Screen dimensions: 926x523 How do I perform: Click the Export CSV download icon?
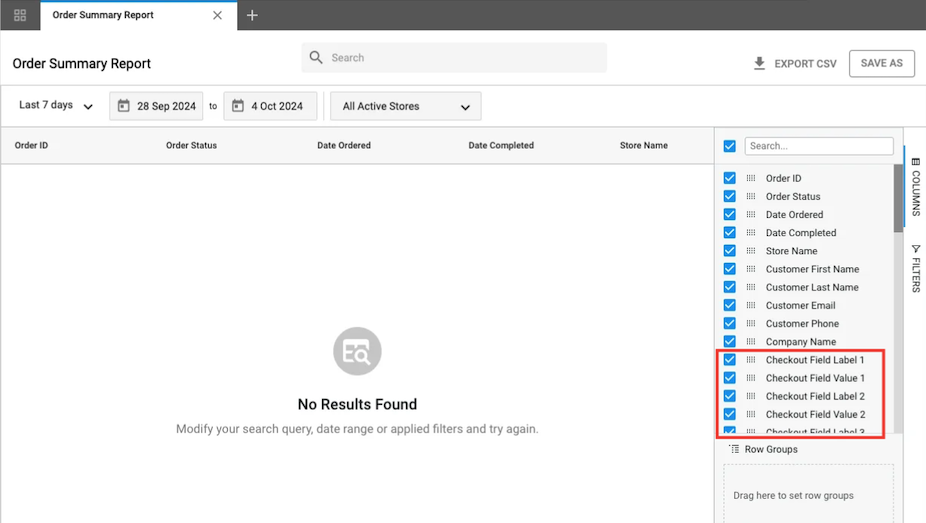click(759, 64)
